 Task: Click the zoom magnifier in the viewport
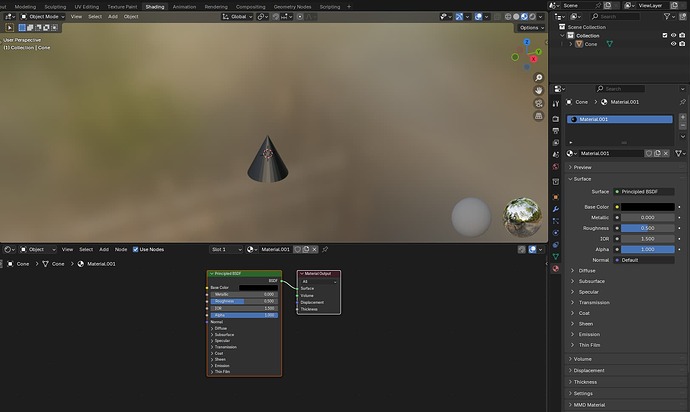[538, 78]
